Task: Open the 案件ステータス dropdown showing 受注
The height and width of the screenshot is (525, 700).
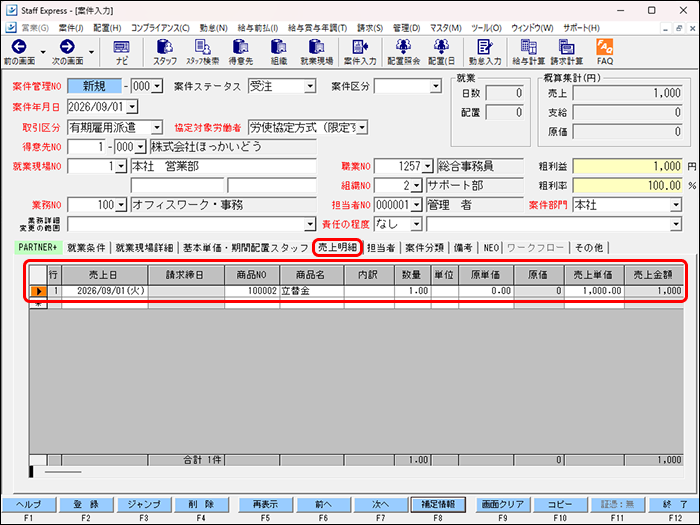Action: [310, 86]
